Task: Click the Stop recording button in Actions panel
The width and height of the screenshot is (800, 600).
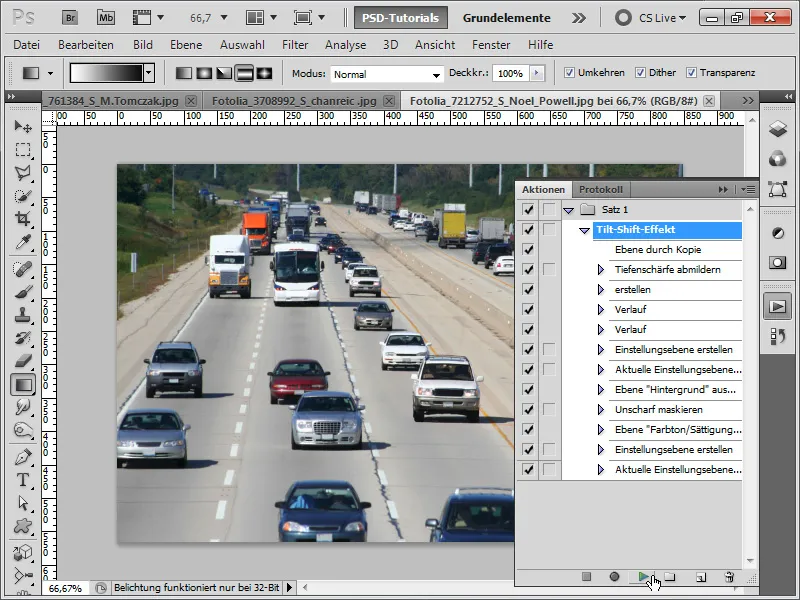Action: pos(587,577)
